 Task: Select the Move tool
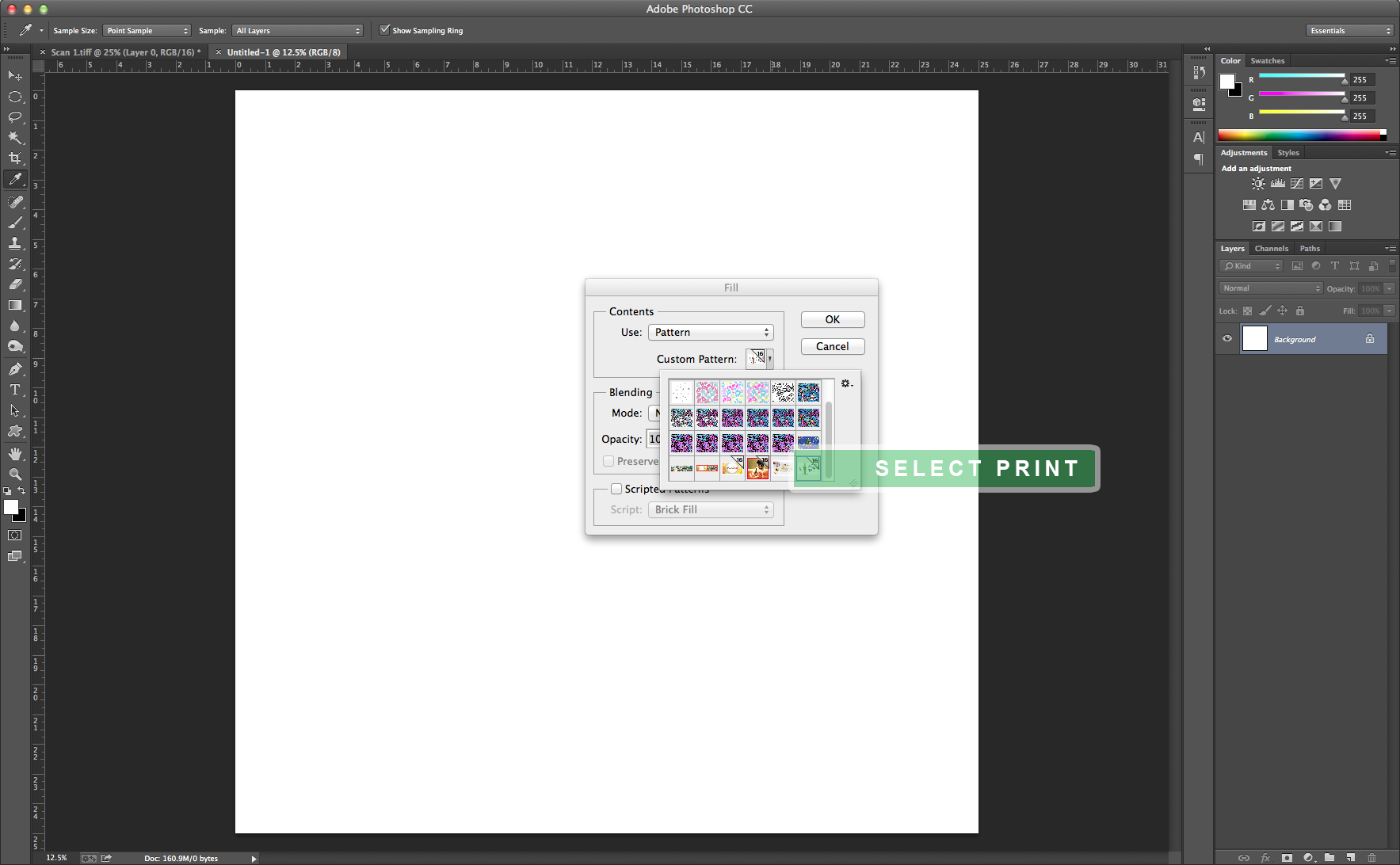(x=15, y=76)
